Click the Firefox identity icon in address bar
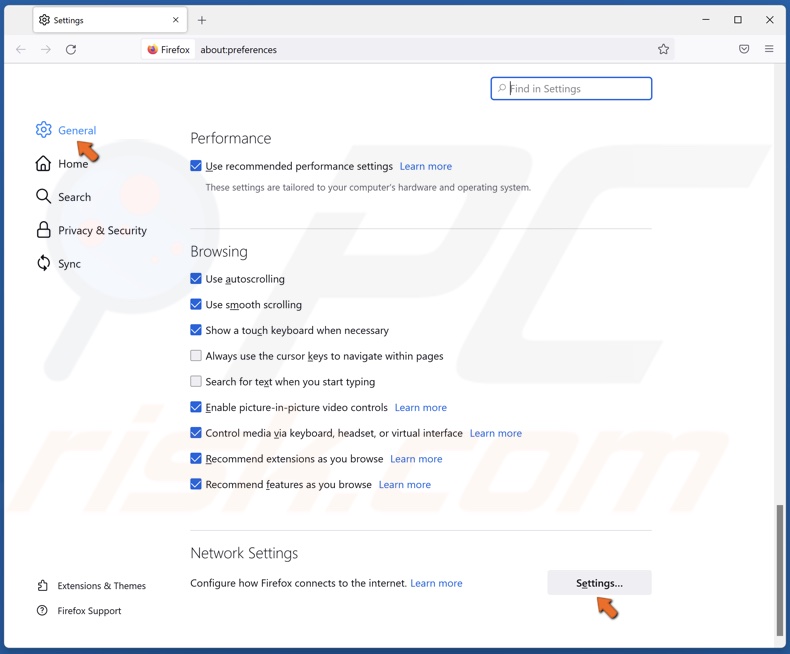The width and height of the screenshot is (790, 654). [153, 49]
